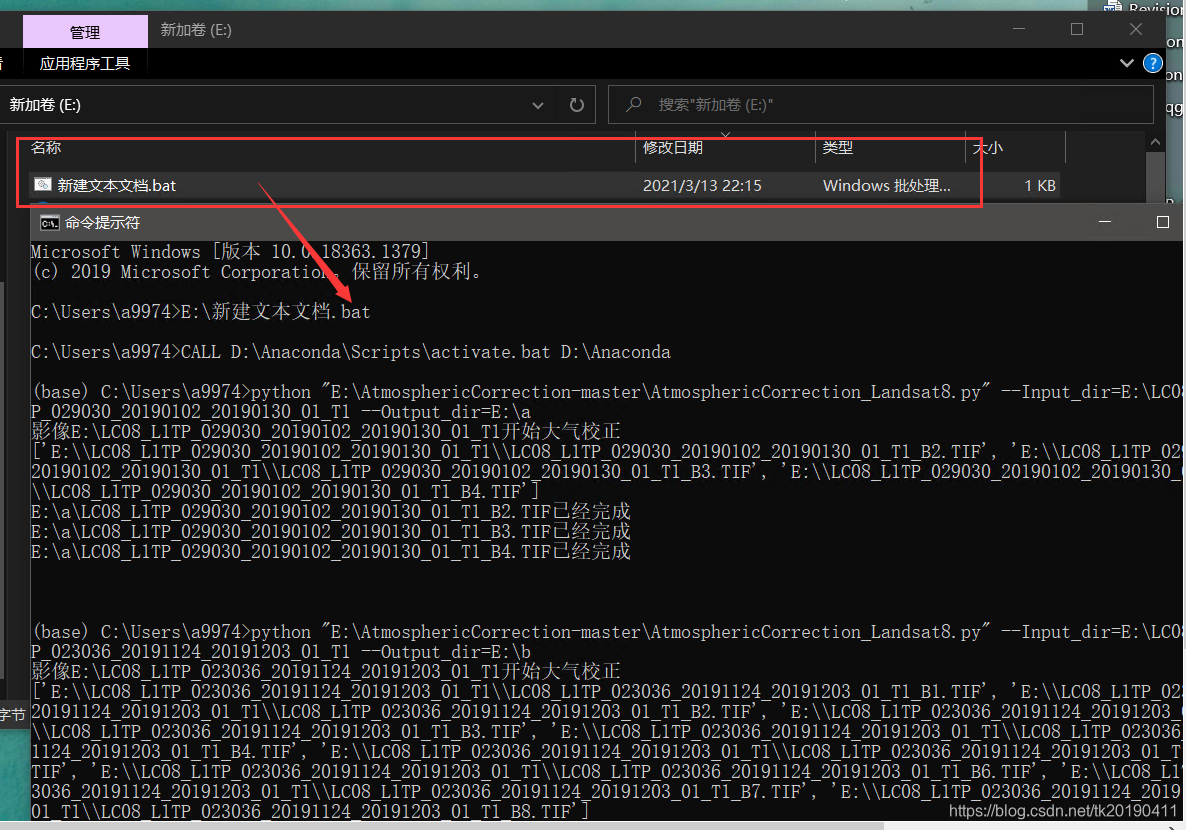
Task: Click the 命令提示符 title text
Action: coord(102,222)
